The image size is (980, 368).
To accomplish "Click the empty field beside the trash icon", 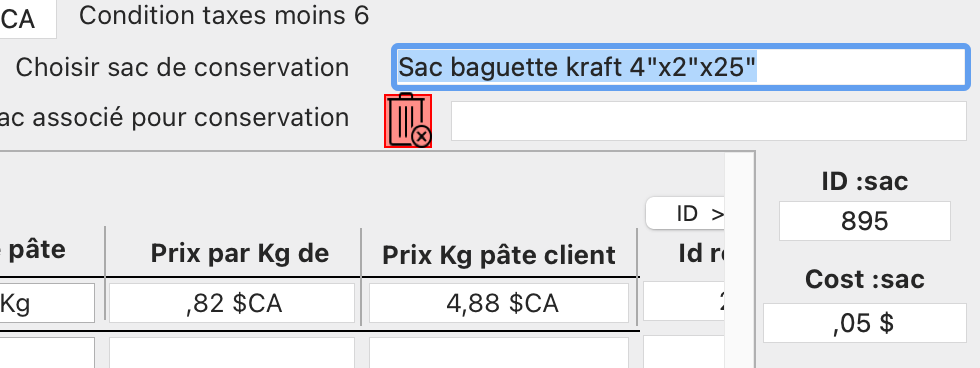I will [x=709, y=121].
